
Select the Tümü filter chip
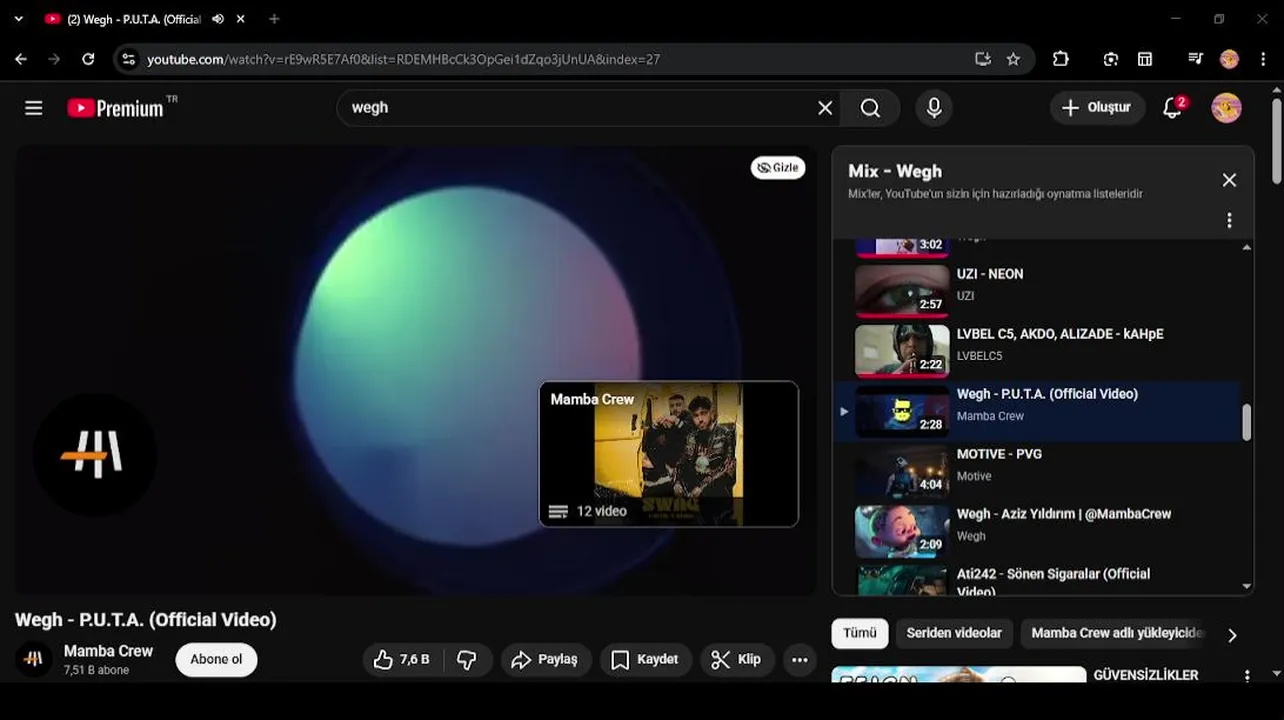(859, 633)
